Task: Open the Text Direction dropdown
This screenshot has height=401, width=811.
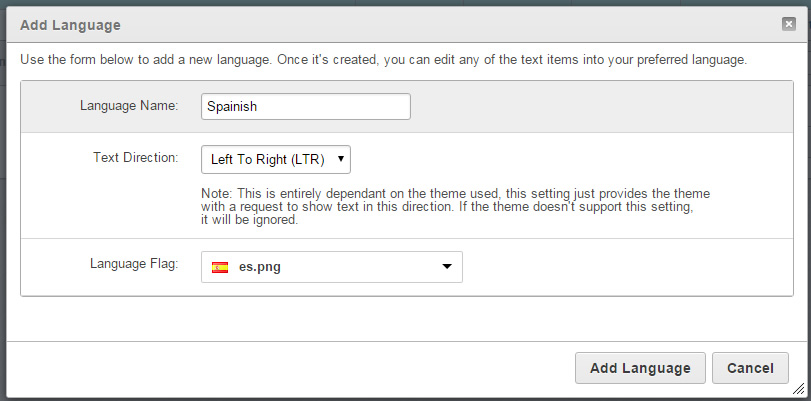Action: (x=275, y=159)
